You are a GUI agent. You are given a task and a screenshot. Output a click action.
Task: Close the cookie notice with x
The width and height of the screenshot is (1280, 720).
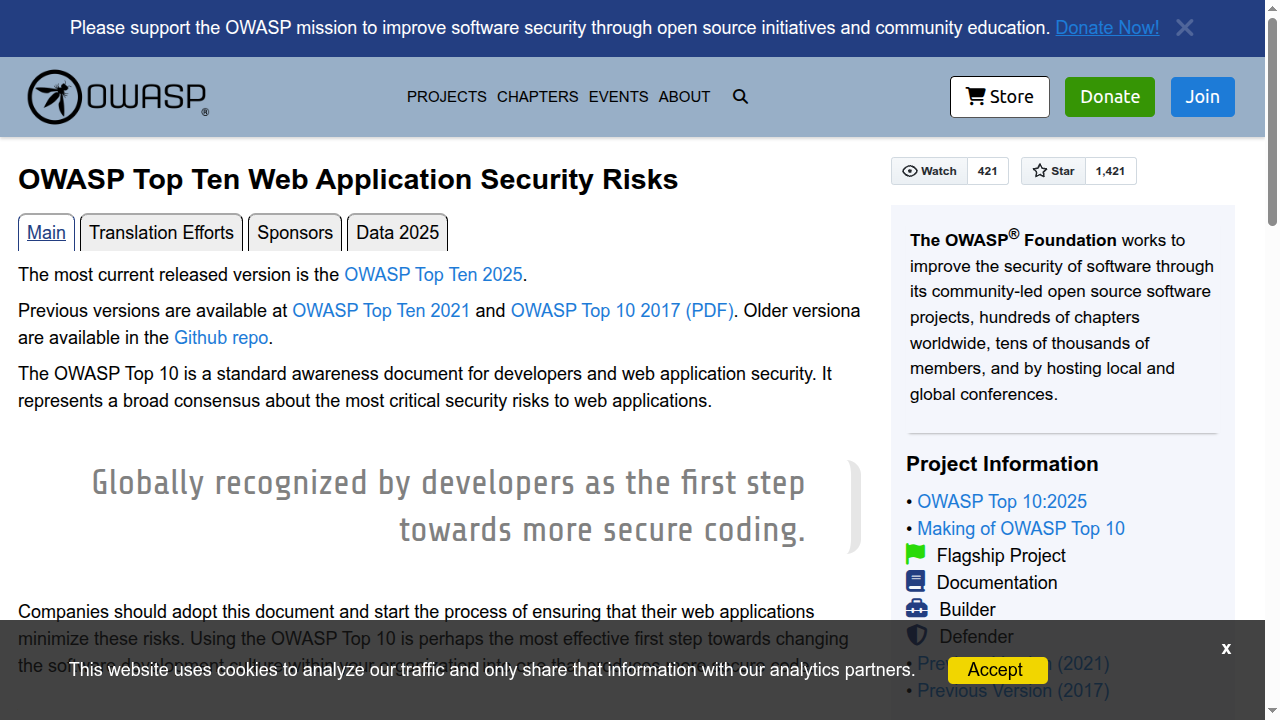click(x=1226, y=648)
